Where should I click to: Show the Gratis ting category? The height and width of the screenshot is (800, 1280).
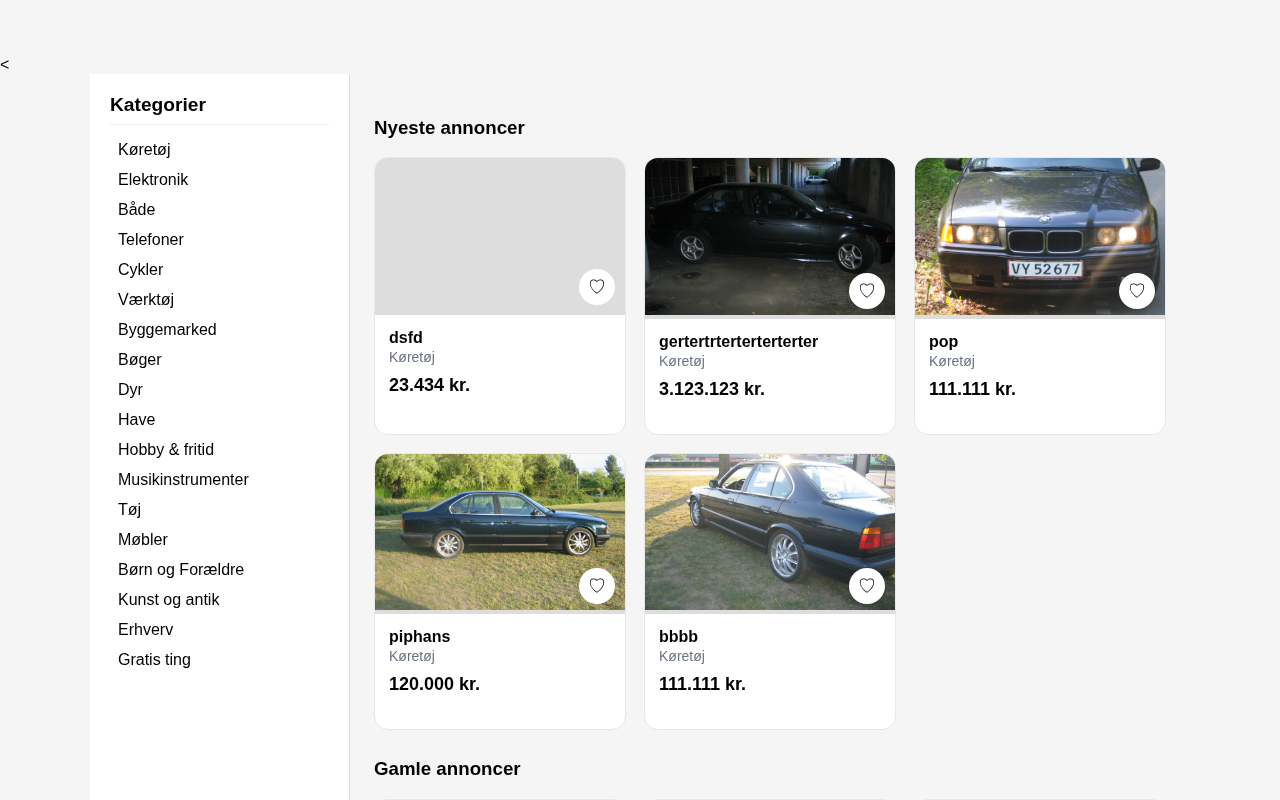pyautogui.click(x=154, y=660)
